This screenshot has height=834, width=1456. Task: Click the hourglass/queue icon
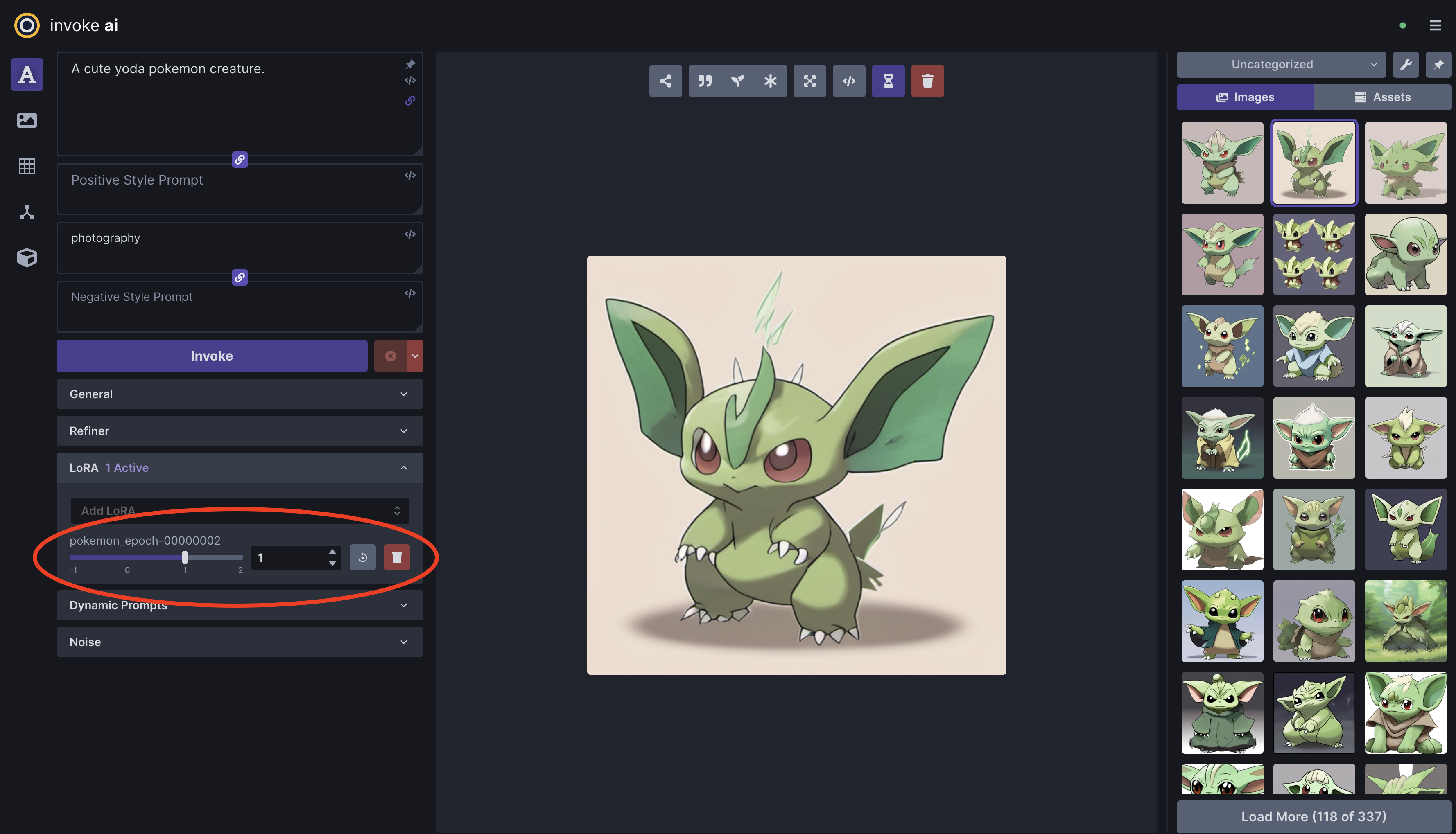[x=888, y=80]
